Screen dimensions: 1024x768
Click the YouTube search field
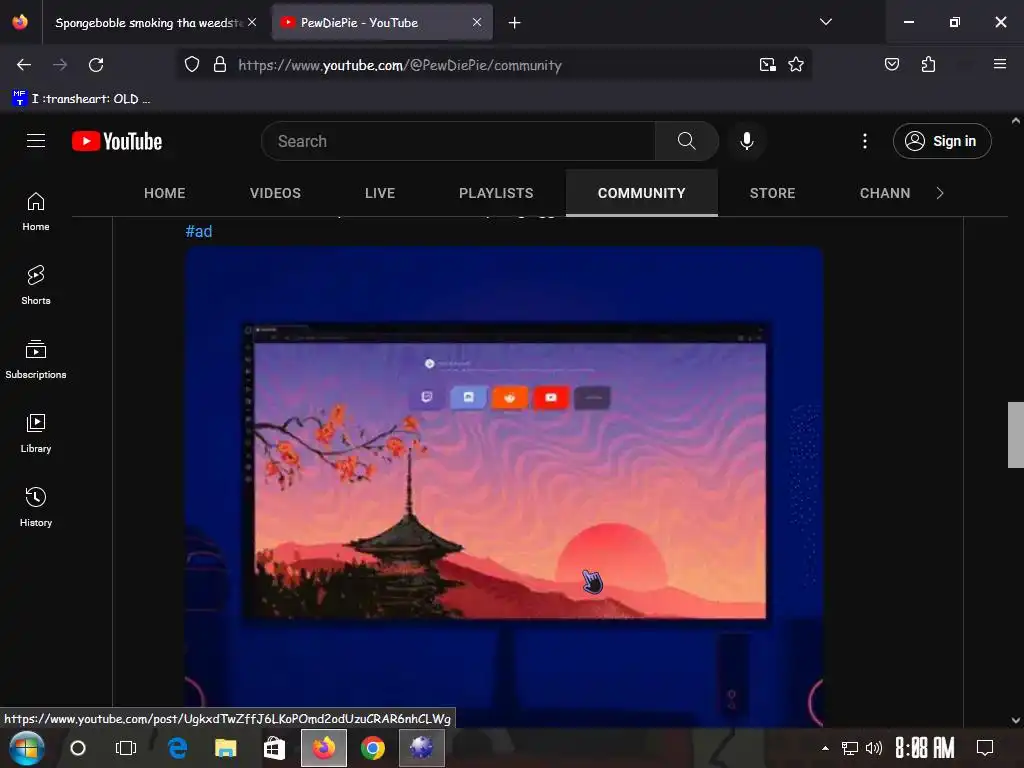[x=458, y=141]
